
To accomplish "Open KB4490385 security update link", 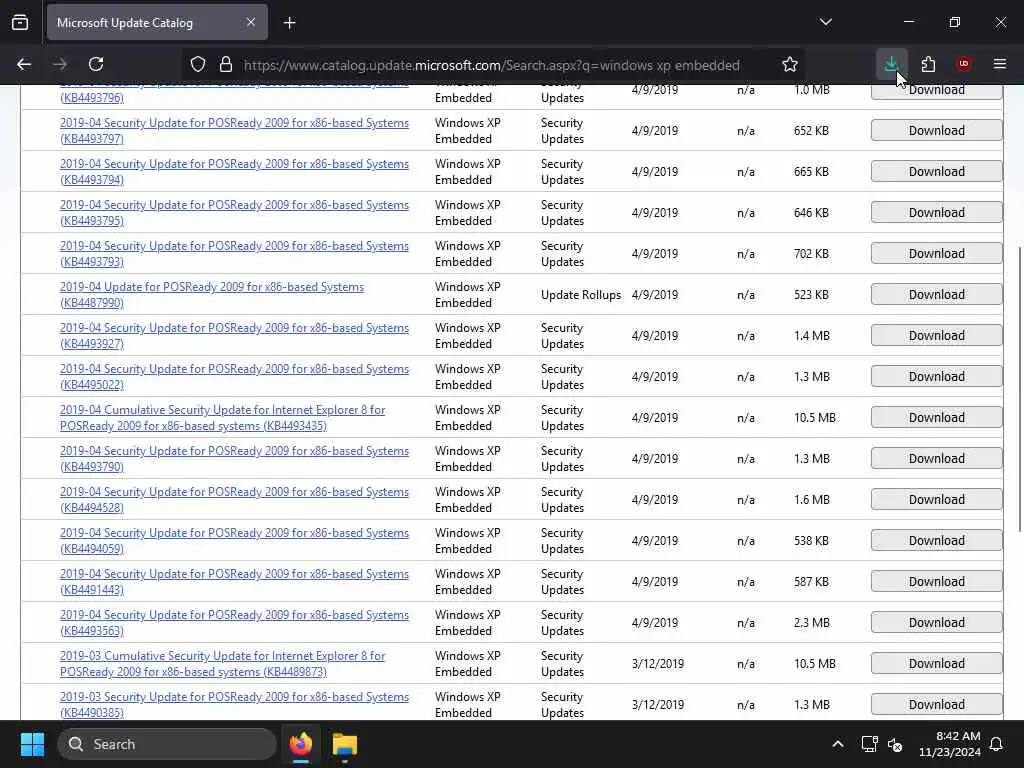I will coord(234,705).
